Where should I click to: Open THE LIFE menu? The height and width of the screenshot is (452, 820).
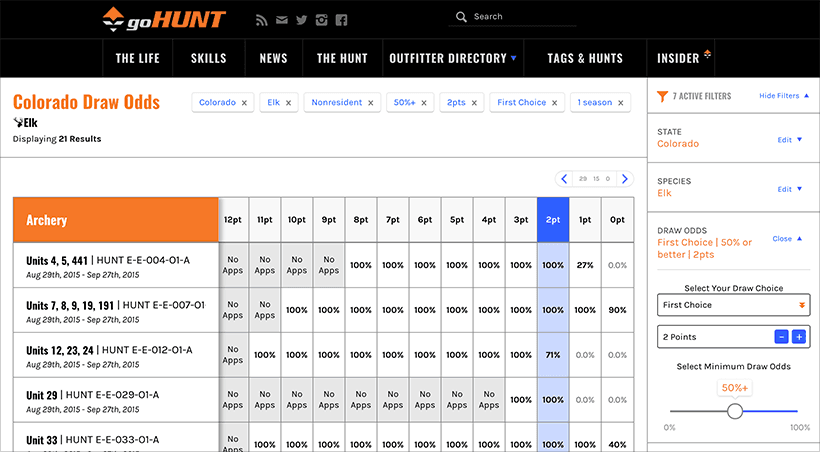[x=138, y=58]
